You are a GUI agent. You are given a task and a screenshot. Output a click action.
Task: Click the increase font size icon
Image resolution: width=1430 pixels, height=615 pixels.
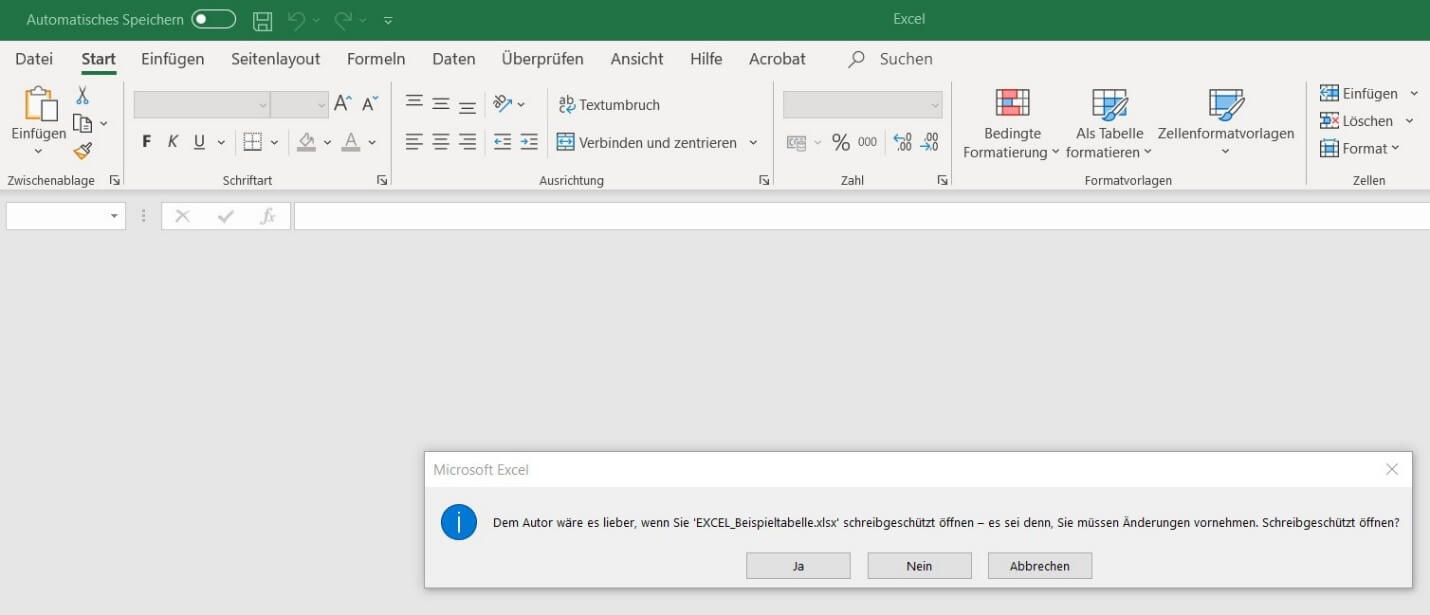(x=343, y=103)
